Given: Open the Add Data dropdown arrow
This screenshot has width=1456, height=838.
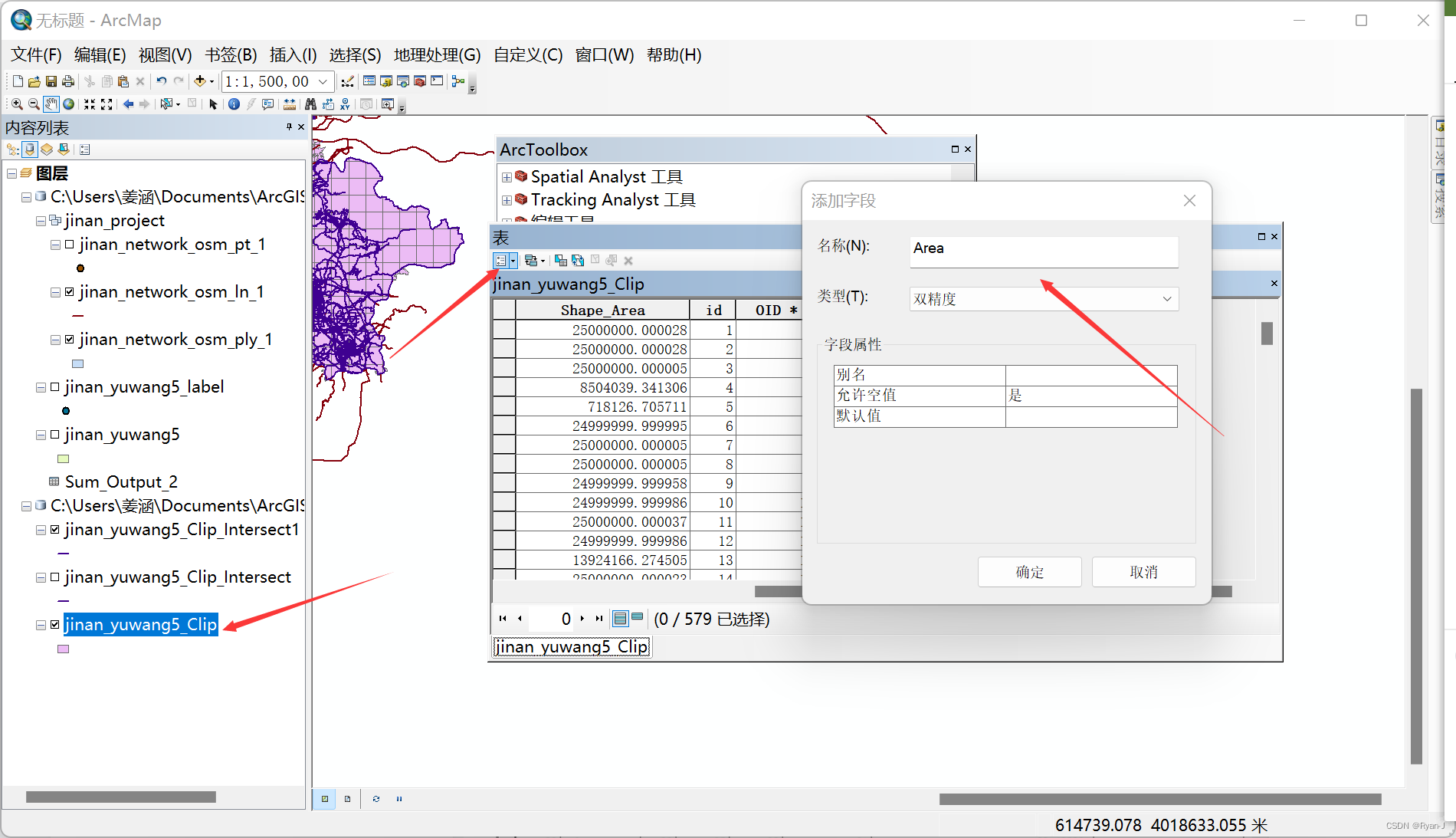Looking at the screenshot, I should (212, 82).
